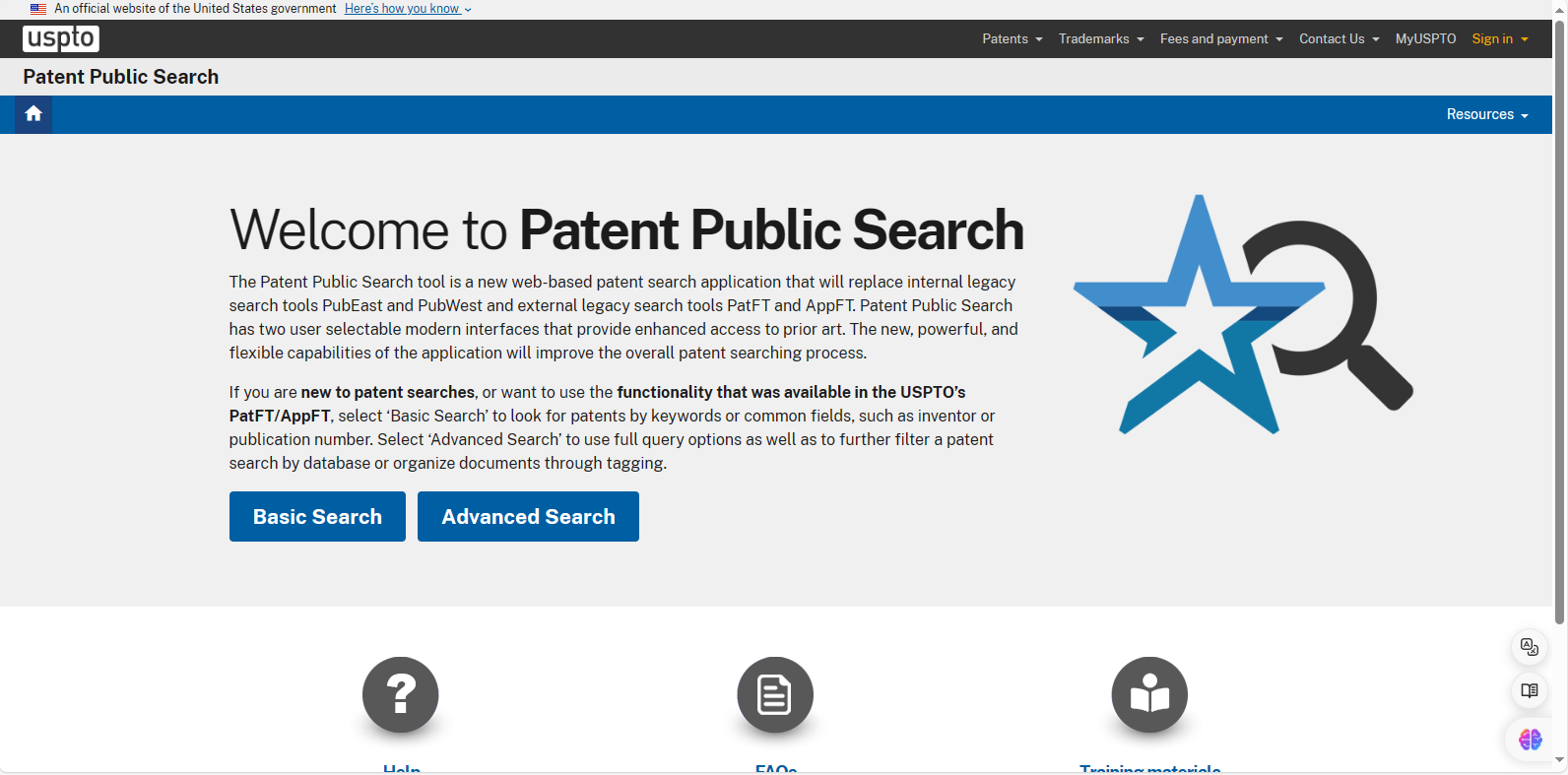Viewport: 1568px width, 775px height.
Task: Expand "Here's how you know" link
Action: (407, 9)
